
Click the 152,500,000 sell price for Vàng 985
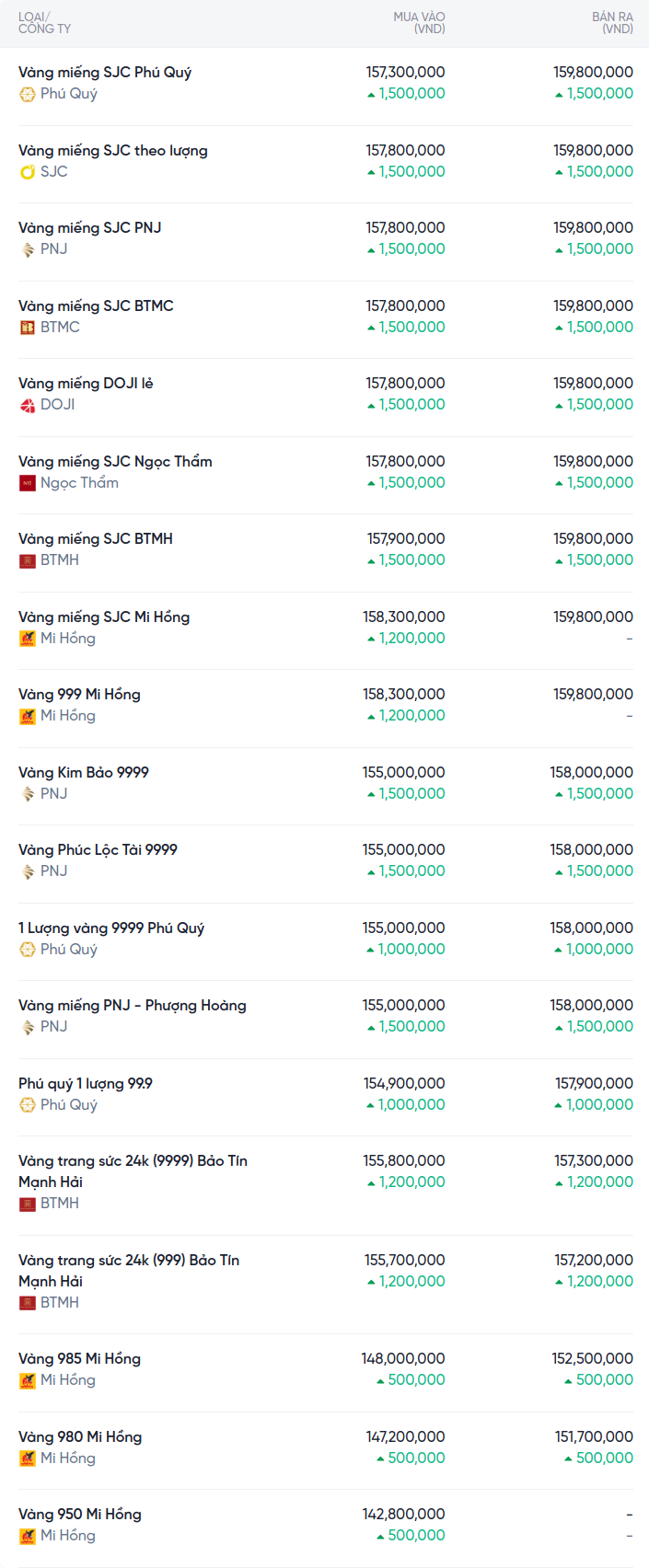click(x=593, y=1359)
